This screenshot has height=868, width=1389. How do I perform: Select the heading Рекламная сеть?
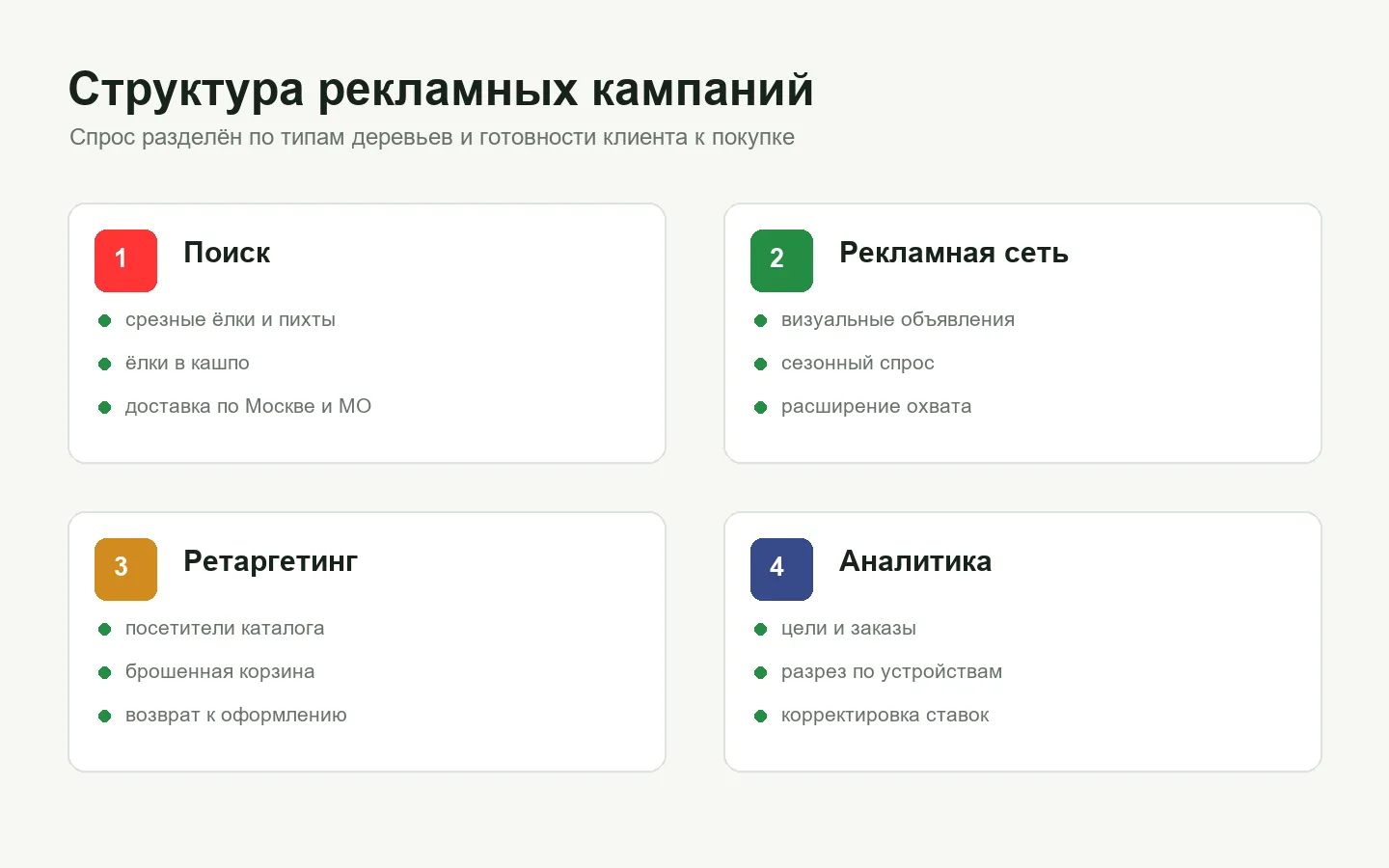pyautogui.click(x=954, y=253)
